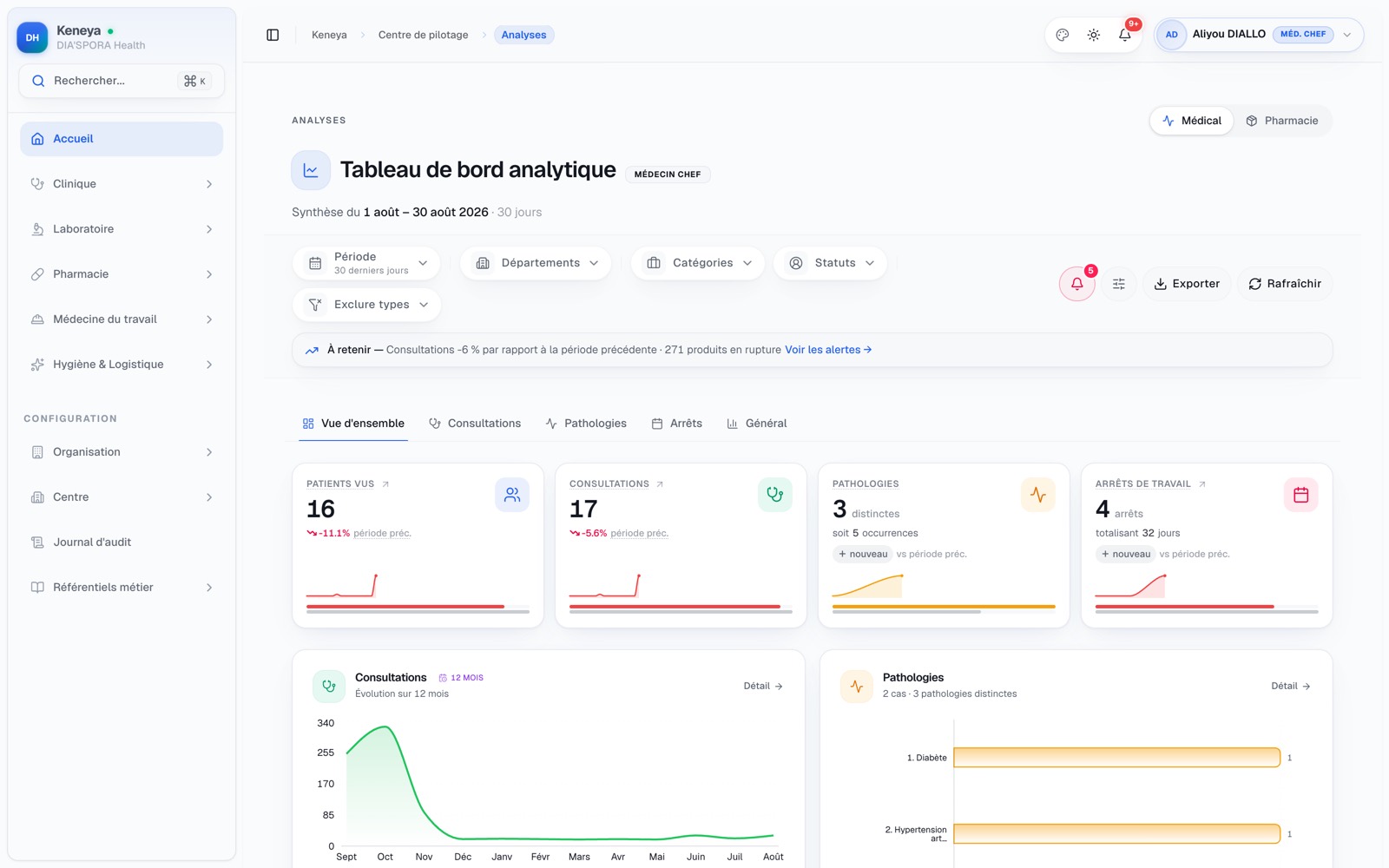Screen dimensions: 1389x868
Task: Click the 12 MOIS badge
Action: coord(461,678)
